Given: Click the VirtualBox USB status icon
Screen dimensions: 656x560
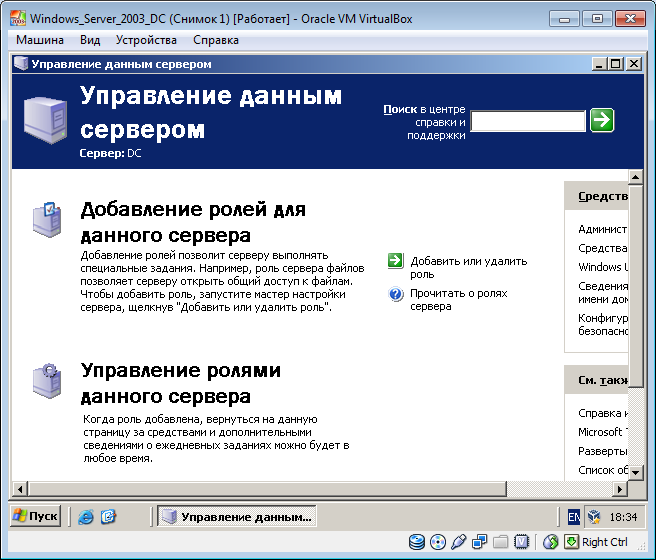Looking at the screenshot, I should click(459, 542).
